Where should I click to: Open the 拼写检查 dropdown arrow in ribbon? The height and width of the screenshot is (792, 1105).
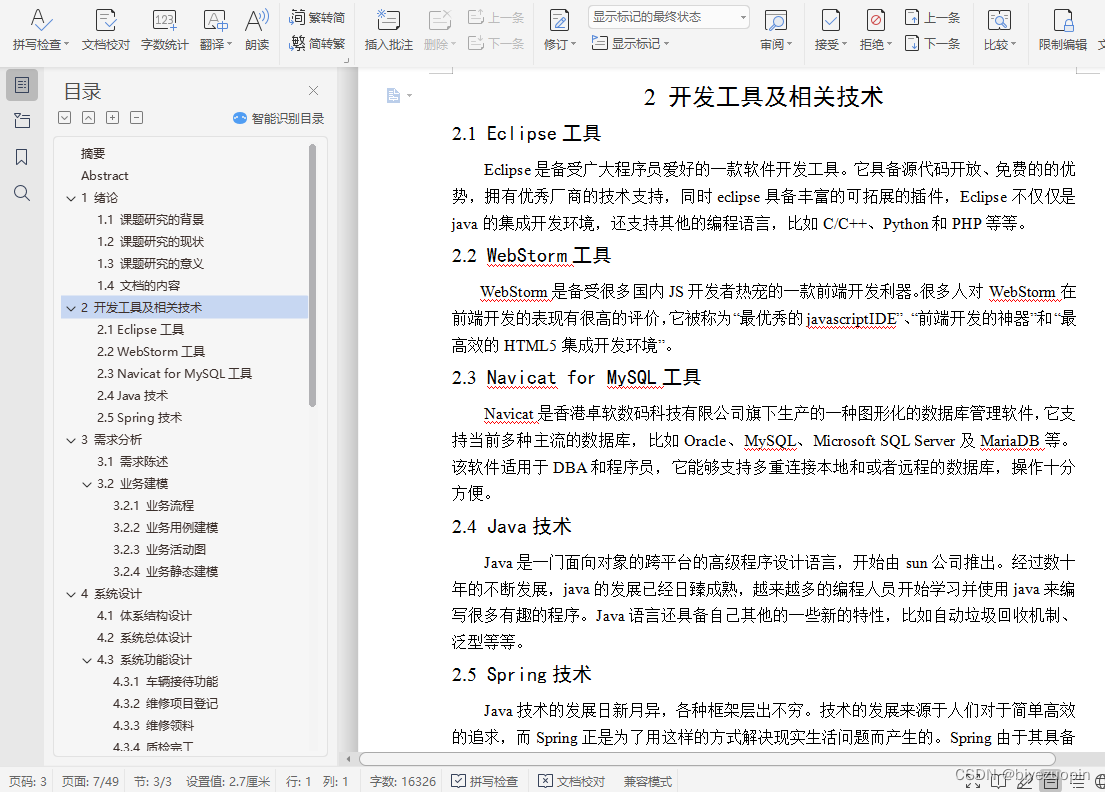tap(66, 44)
